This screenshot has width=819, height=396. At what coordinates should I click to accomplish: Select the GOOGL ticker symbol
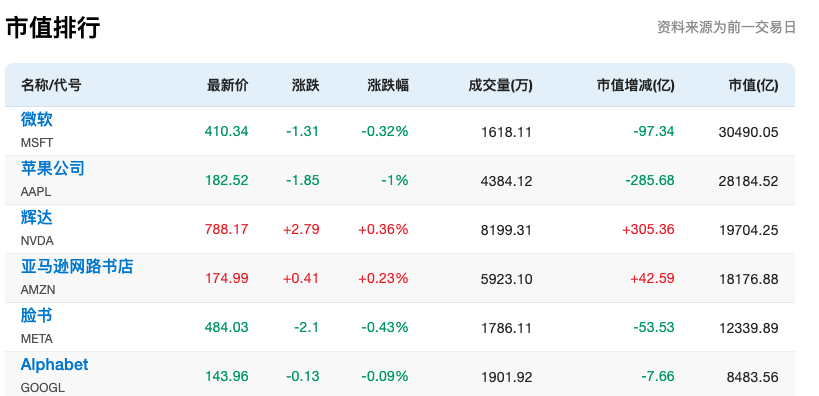pos(43,388)
